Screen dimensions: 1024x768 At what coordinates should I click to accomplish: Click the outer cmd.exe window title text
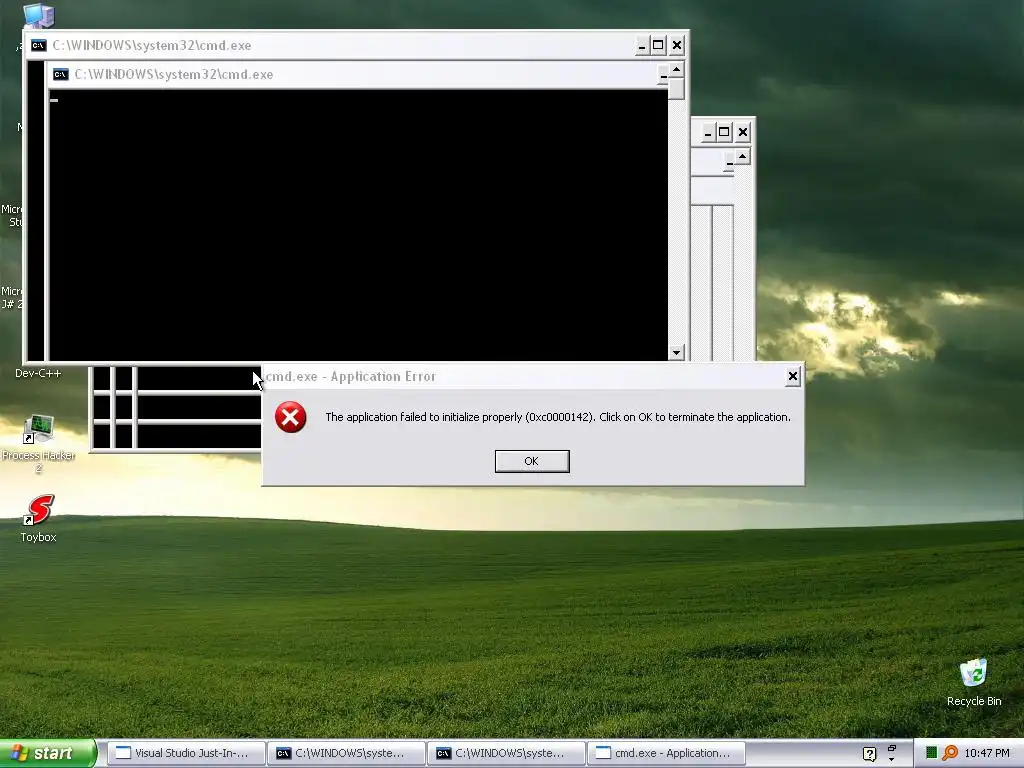152,45
